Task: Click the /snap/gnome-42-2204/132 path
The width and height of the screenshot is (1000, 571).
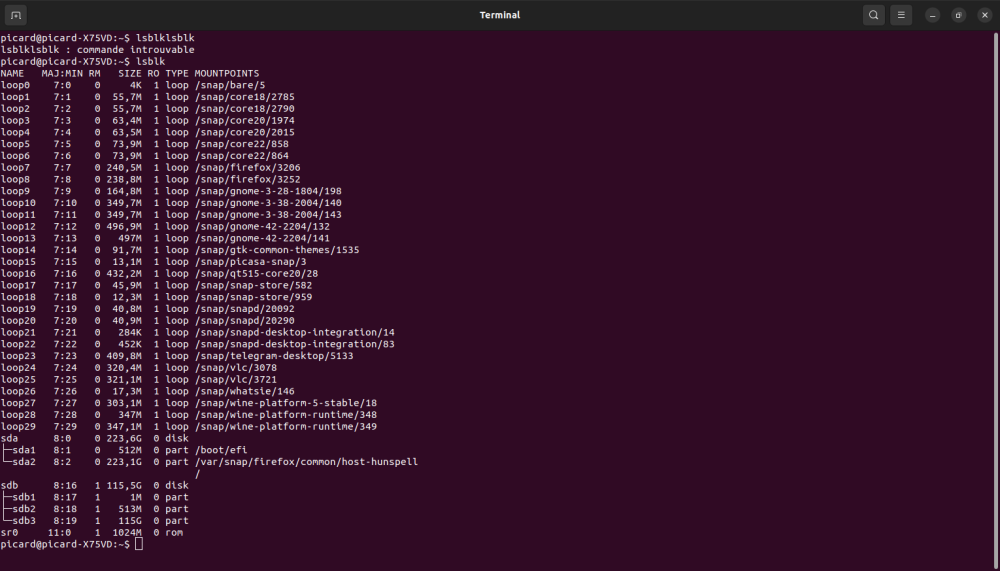Action: tap(262, 226)
